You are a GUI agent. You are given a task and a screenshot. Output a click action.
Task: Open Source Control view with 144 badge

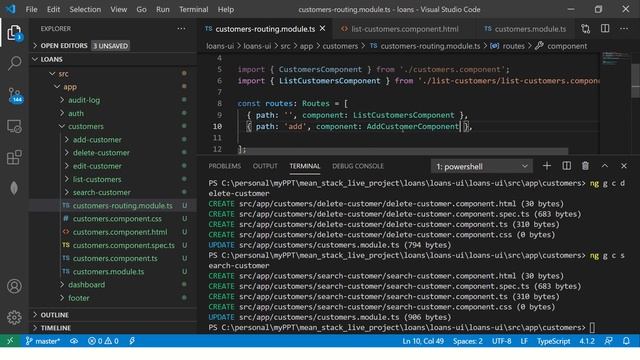click(x=14, y=95)
